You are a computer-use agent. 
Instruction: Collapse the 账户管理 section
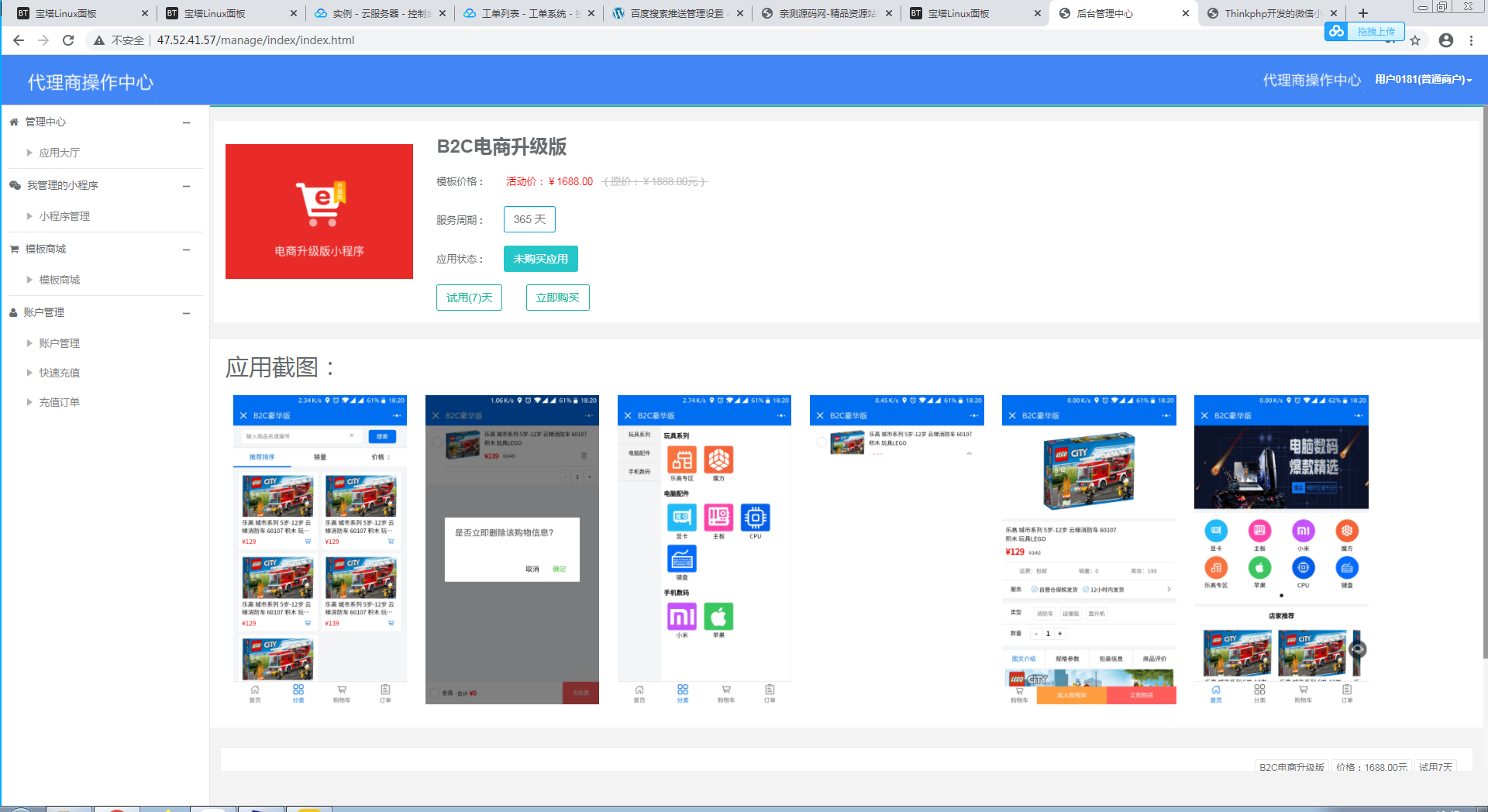pos(186,313)
